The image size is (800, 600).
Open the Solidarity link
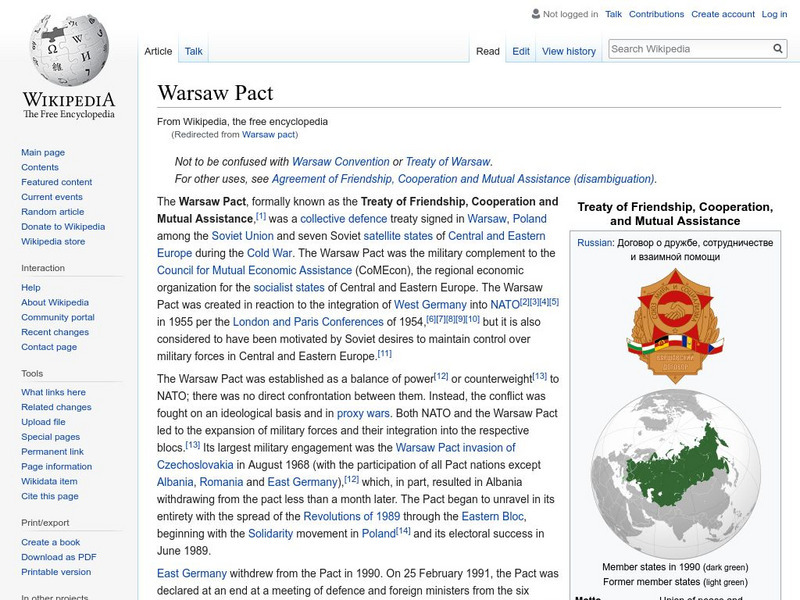tap(270, 534)
